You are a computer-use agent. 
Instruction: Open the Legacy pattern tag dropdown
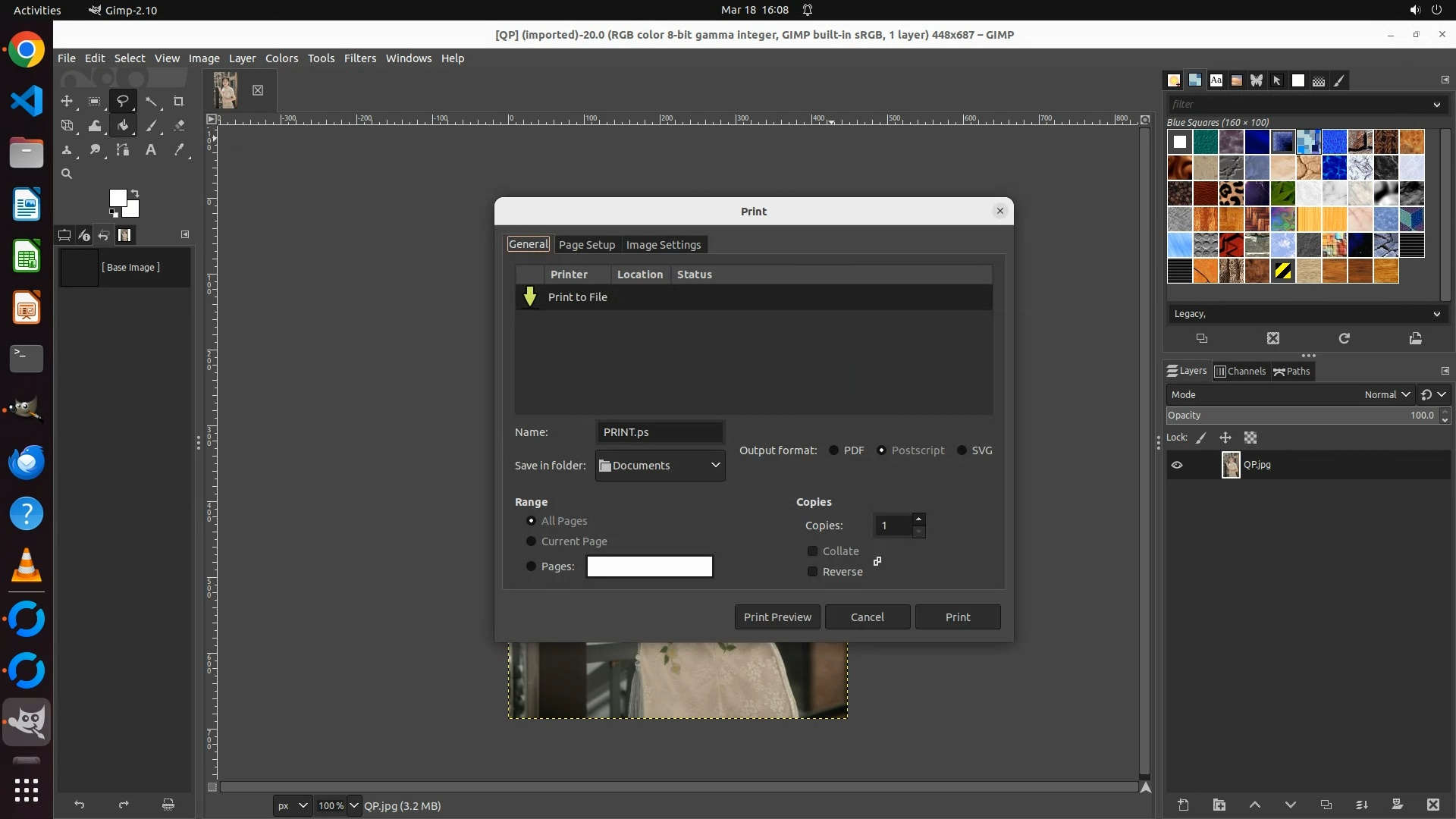tap(1307, 314)
